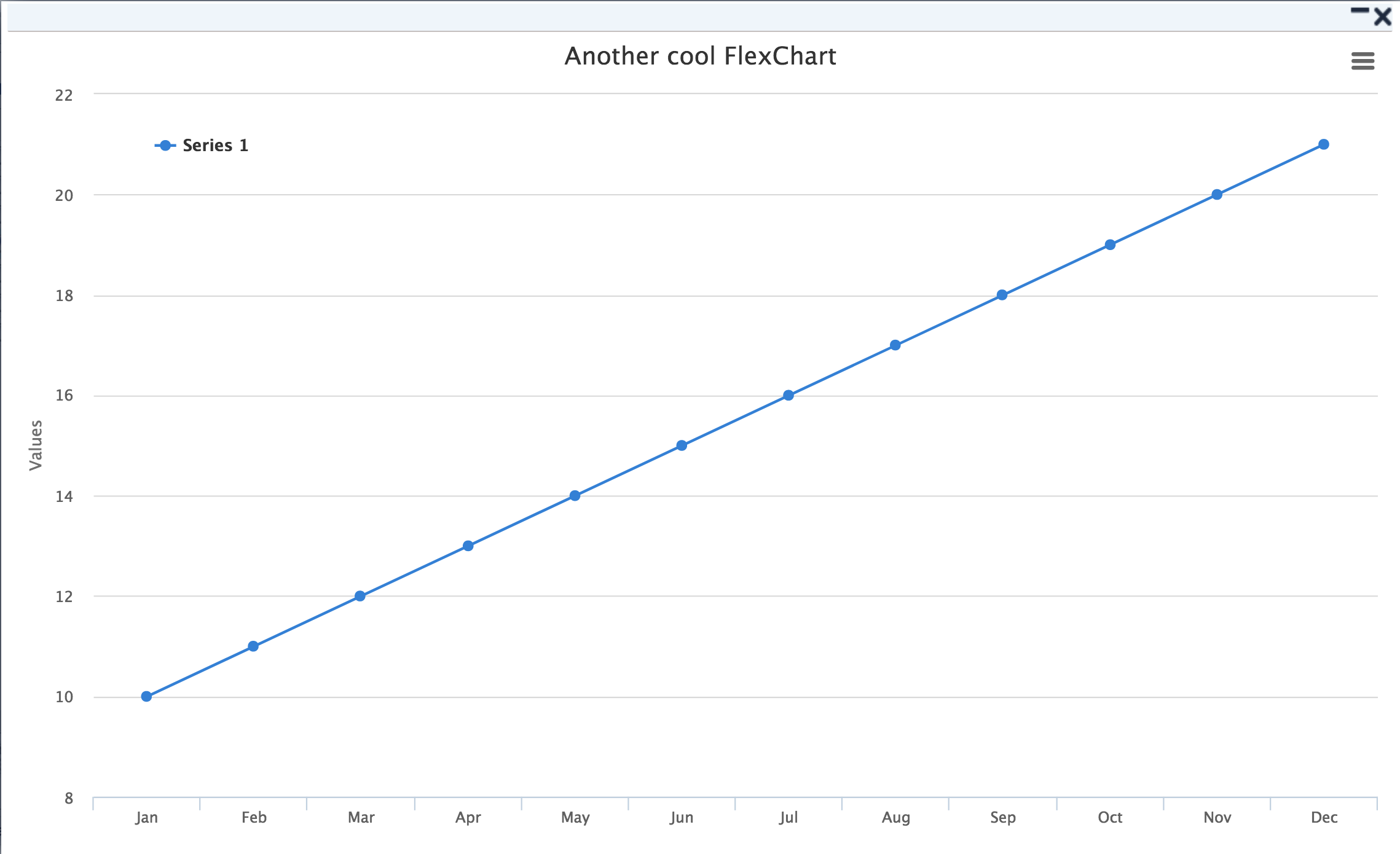Select the Mar data point marker

pyautogui.click(x=360, y=596)
